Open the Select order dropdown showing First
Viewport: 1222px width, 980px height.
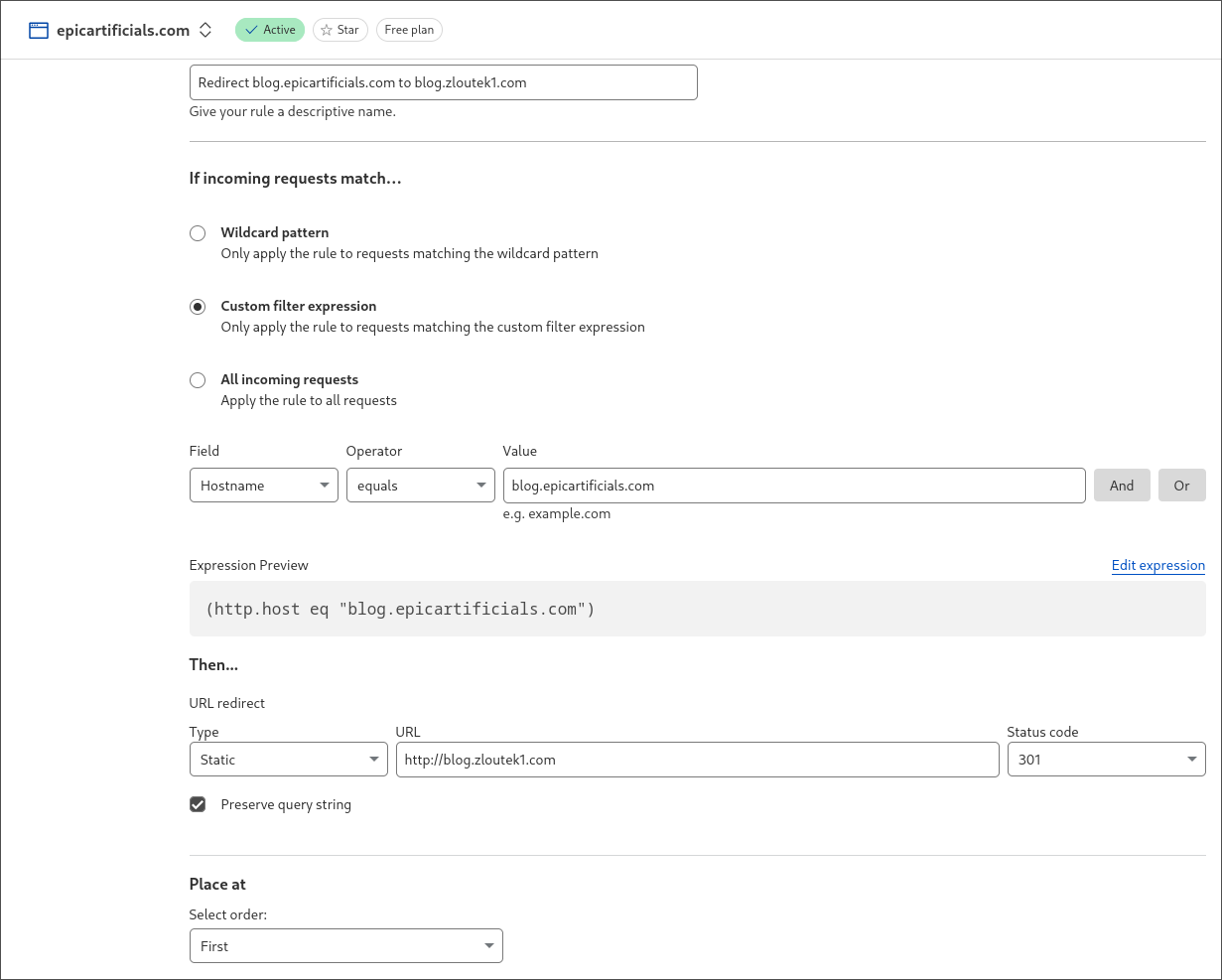coord(345,946)
